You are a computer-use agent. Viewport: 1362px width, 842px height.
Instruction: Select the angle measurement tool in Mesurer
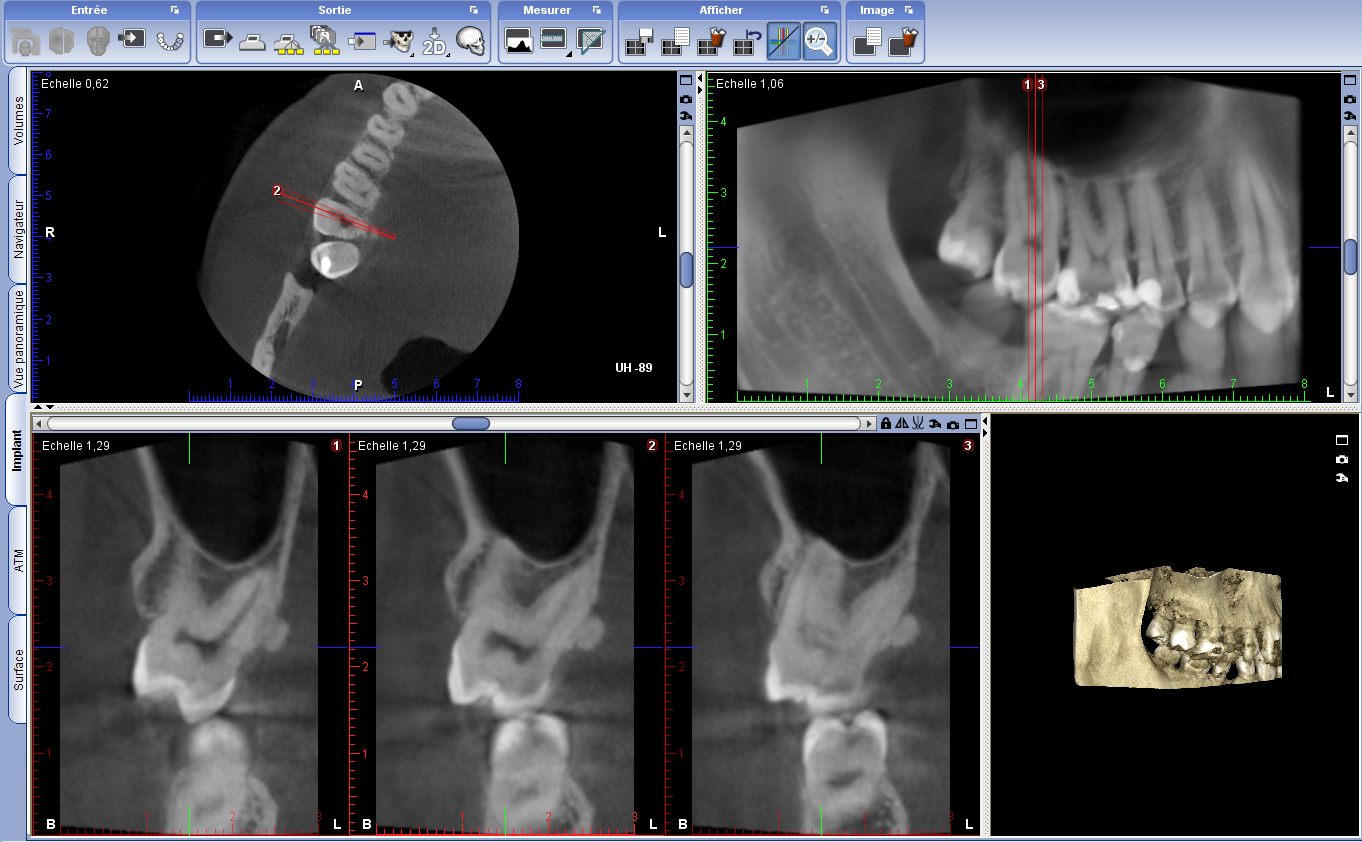(591, 41)
